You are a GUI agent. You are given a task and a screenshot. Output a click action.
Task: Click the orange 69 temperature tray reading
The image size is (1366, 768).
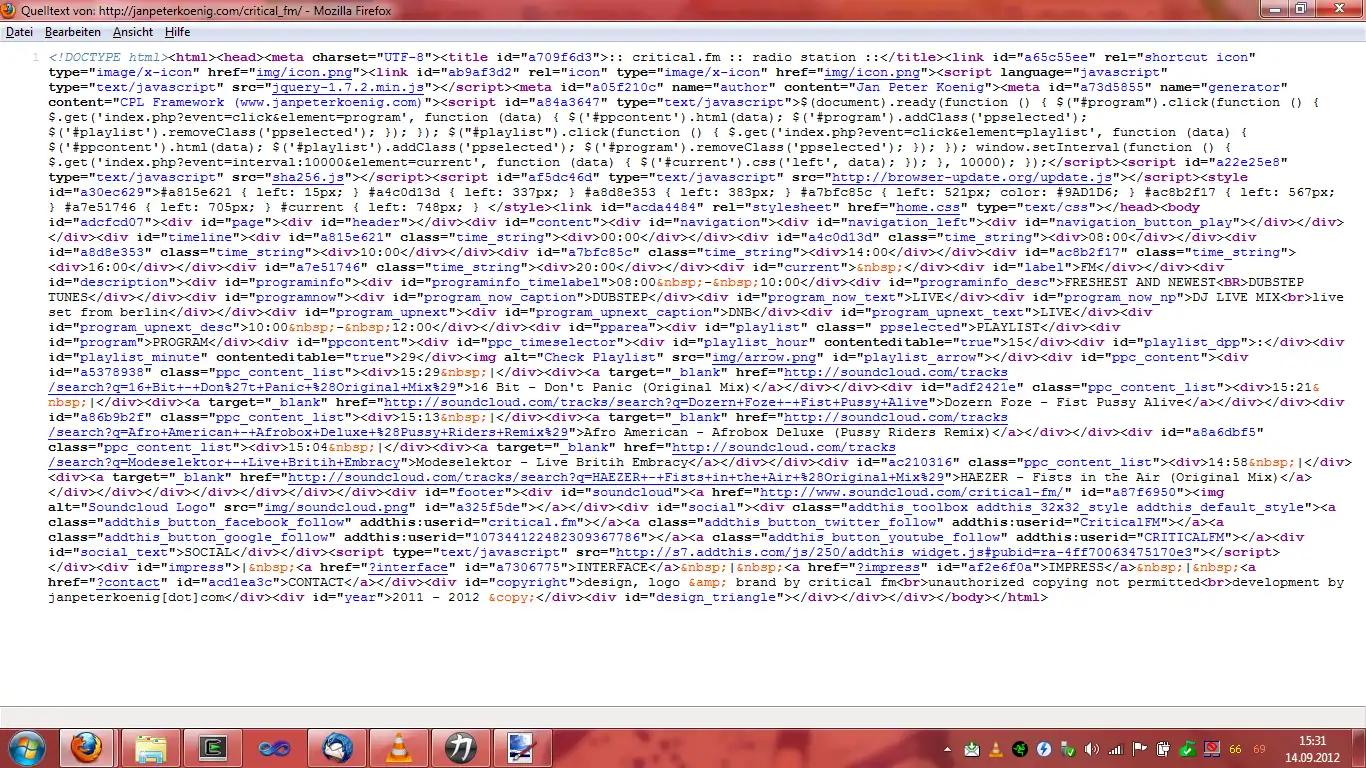1259,749
